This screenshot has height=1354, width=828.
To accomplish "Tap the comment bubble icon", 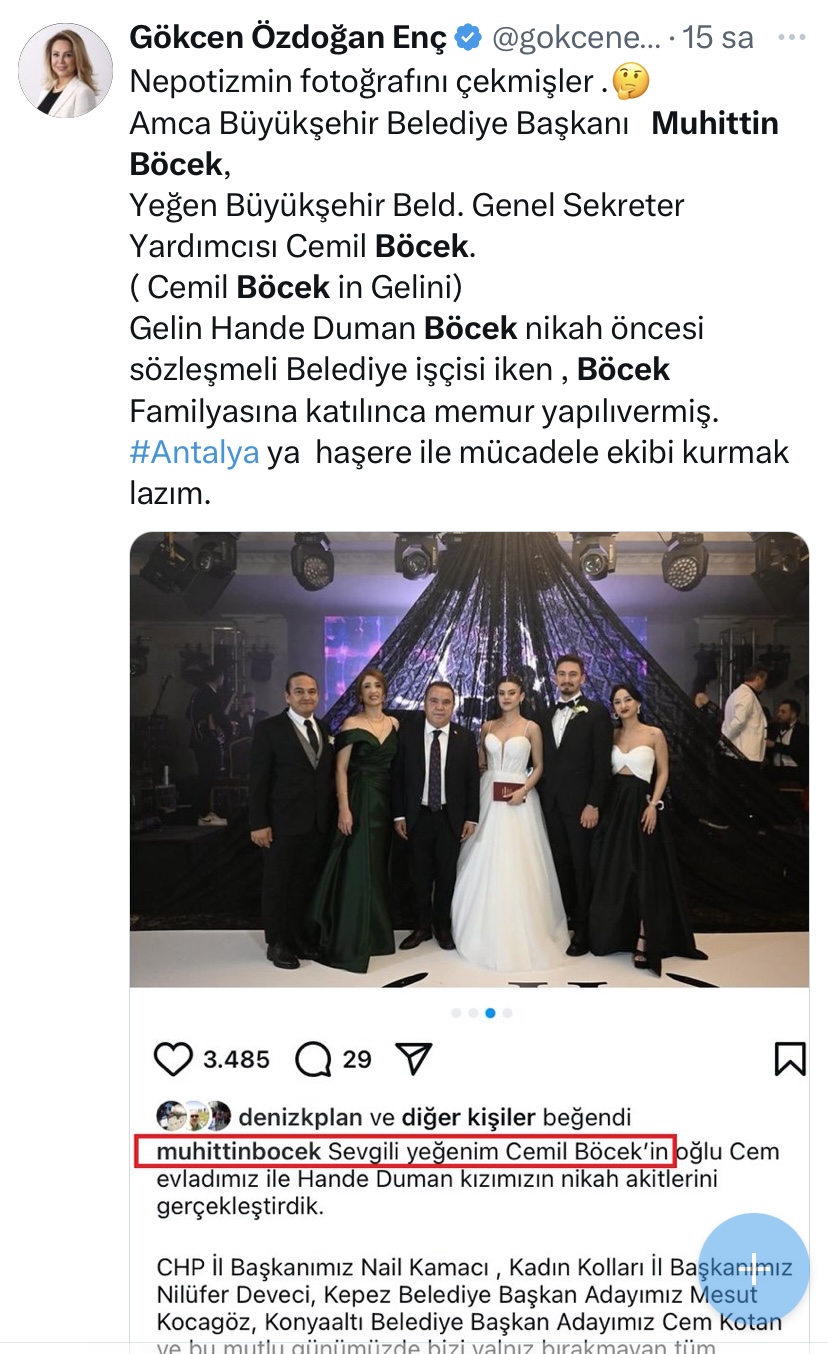I will (312, 1059).
